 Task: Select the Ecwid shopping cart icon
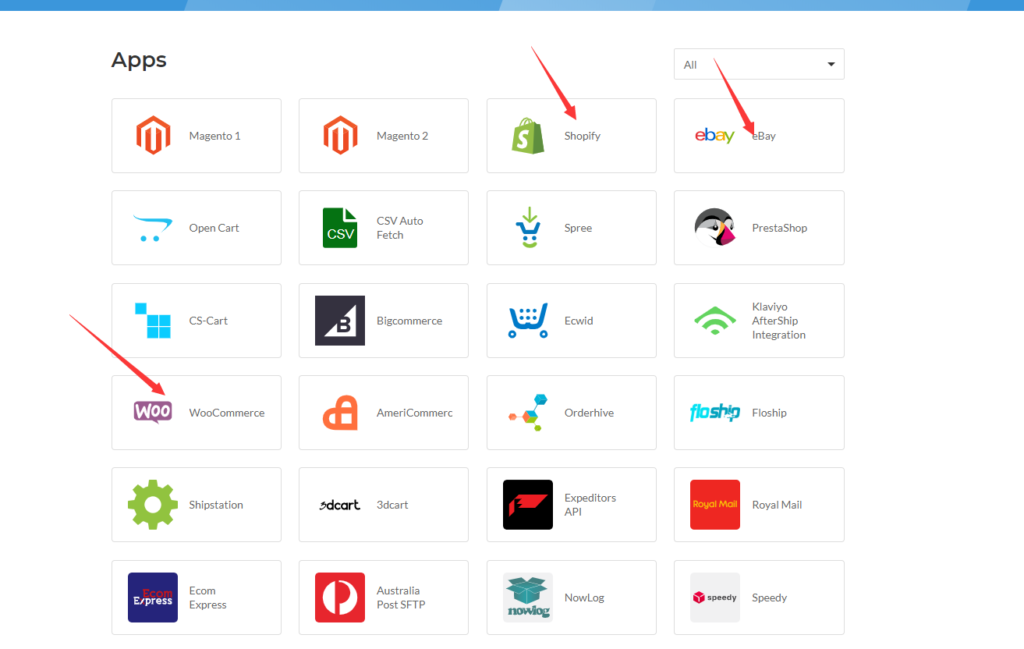pyautogui.click(x=528, y=321)
